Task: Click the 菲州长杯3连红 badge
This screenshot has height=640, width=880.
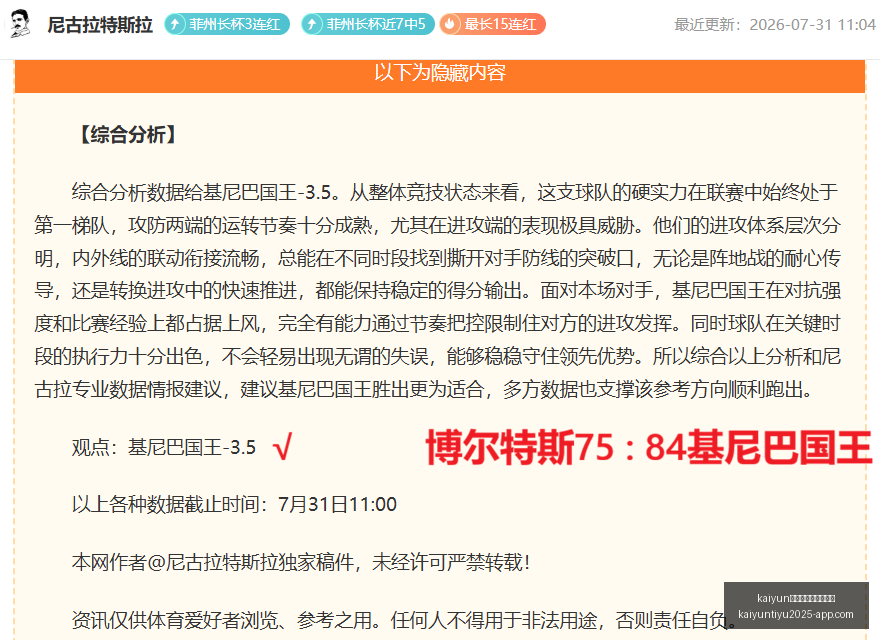Action: coord(227,24)
